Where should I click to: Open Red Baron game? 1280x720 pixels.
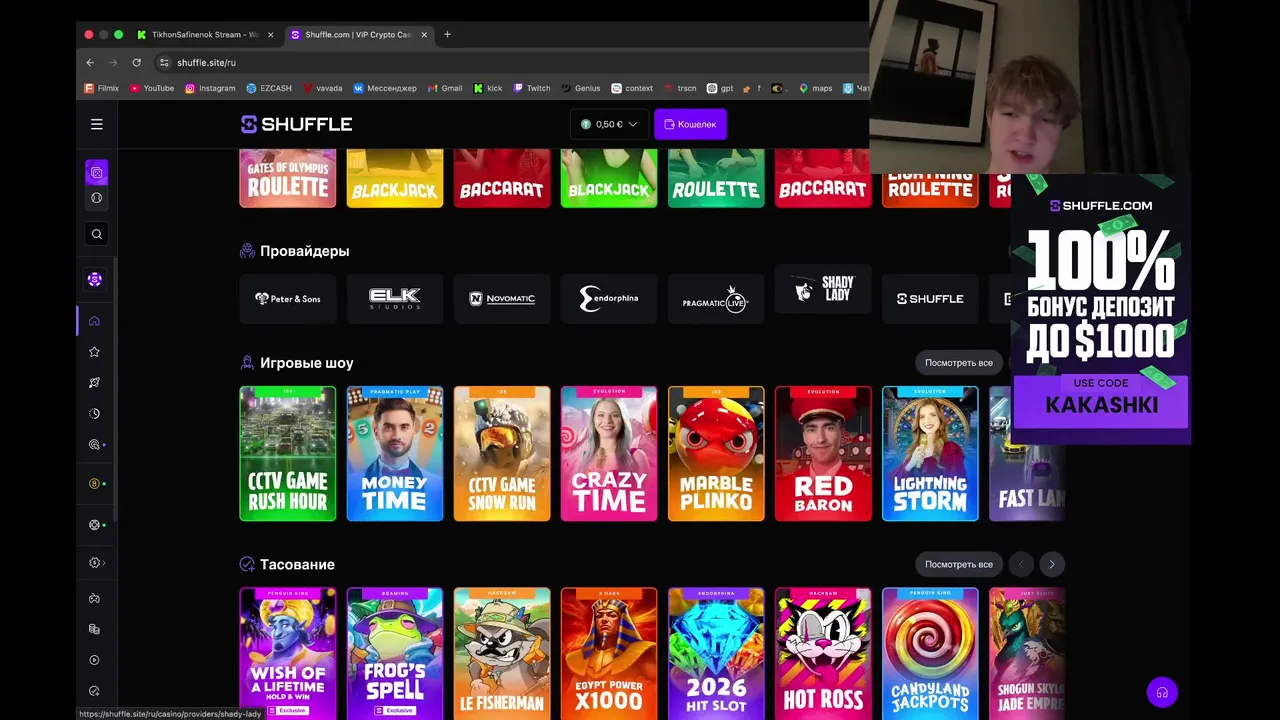pos(823,454)
